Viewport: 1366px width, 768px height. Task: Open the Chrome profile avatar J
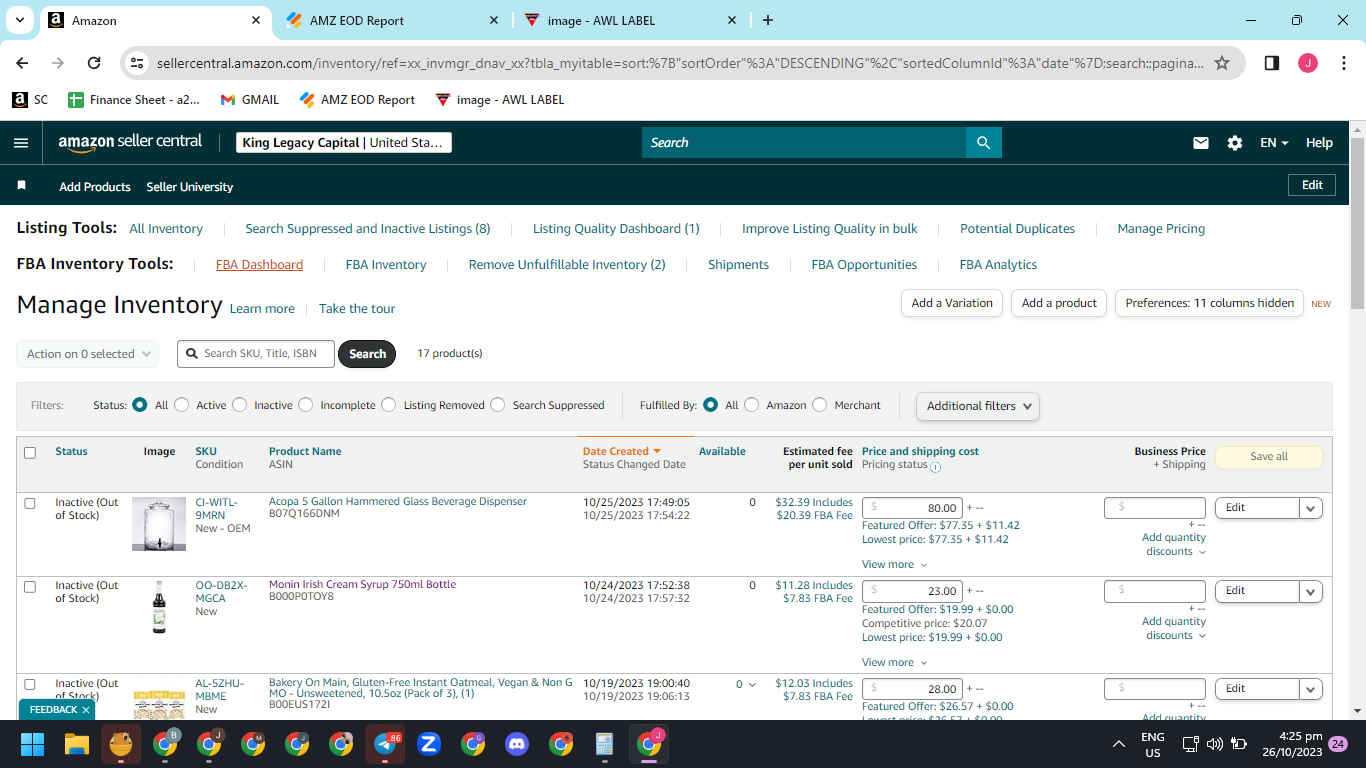coord(1308,63)
